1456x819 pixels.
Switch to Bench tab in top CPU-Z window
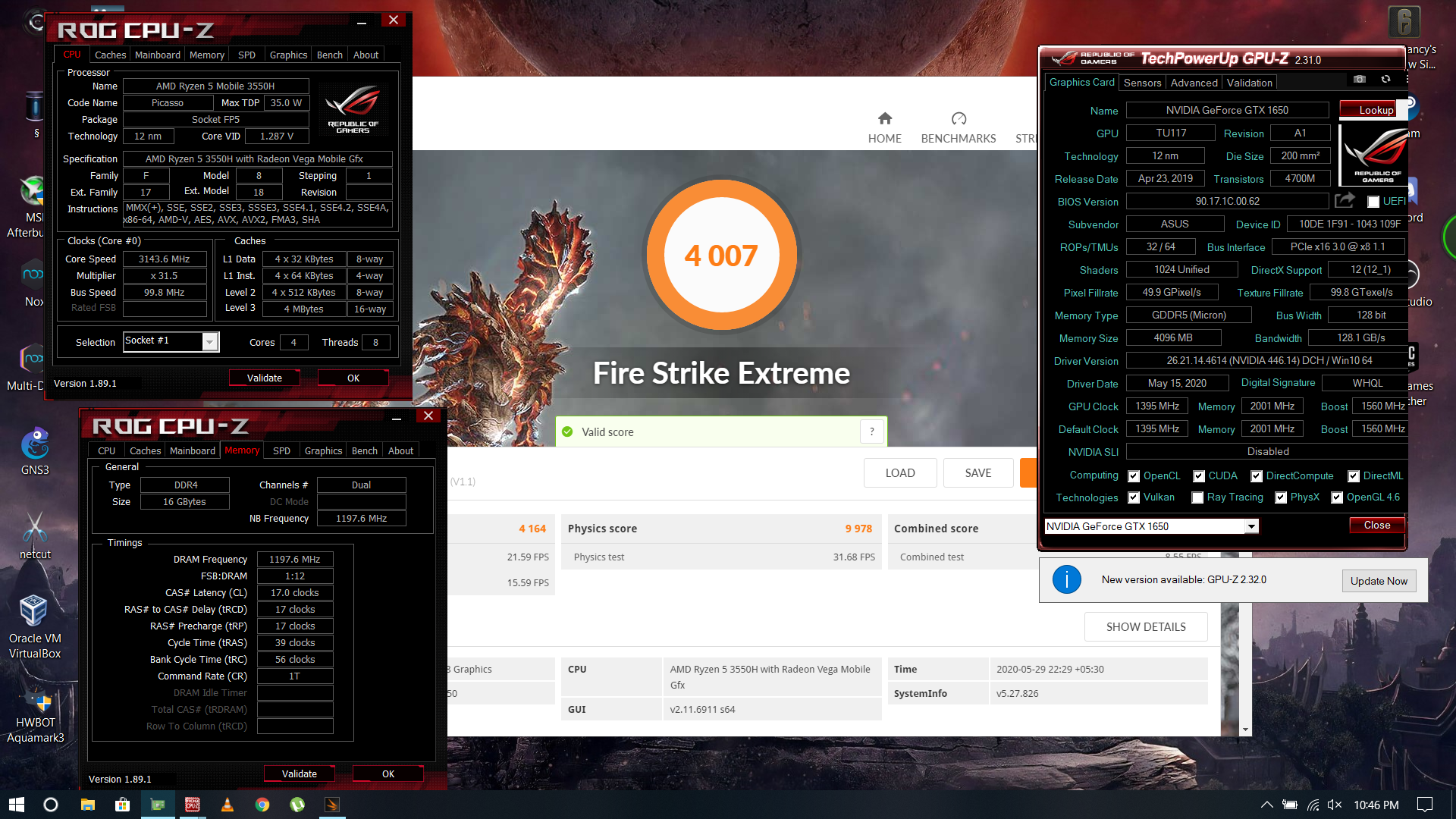[329, 55]
